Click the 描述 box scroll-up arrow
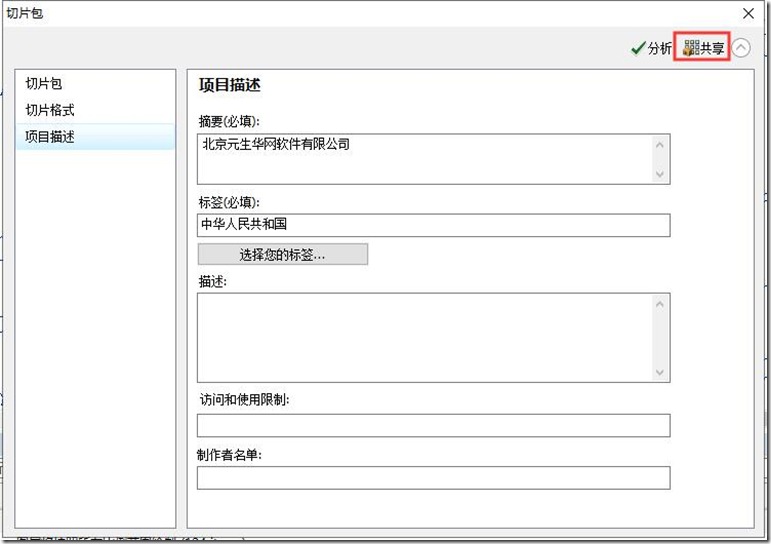This screenshot has width=771, height=544. click(659, 304)
